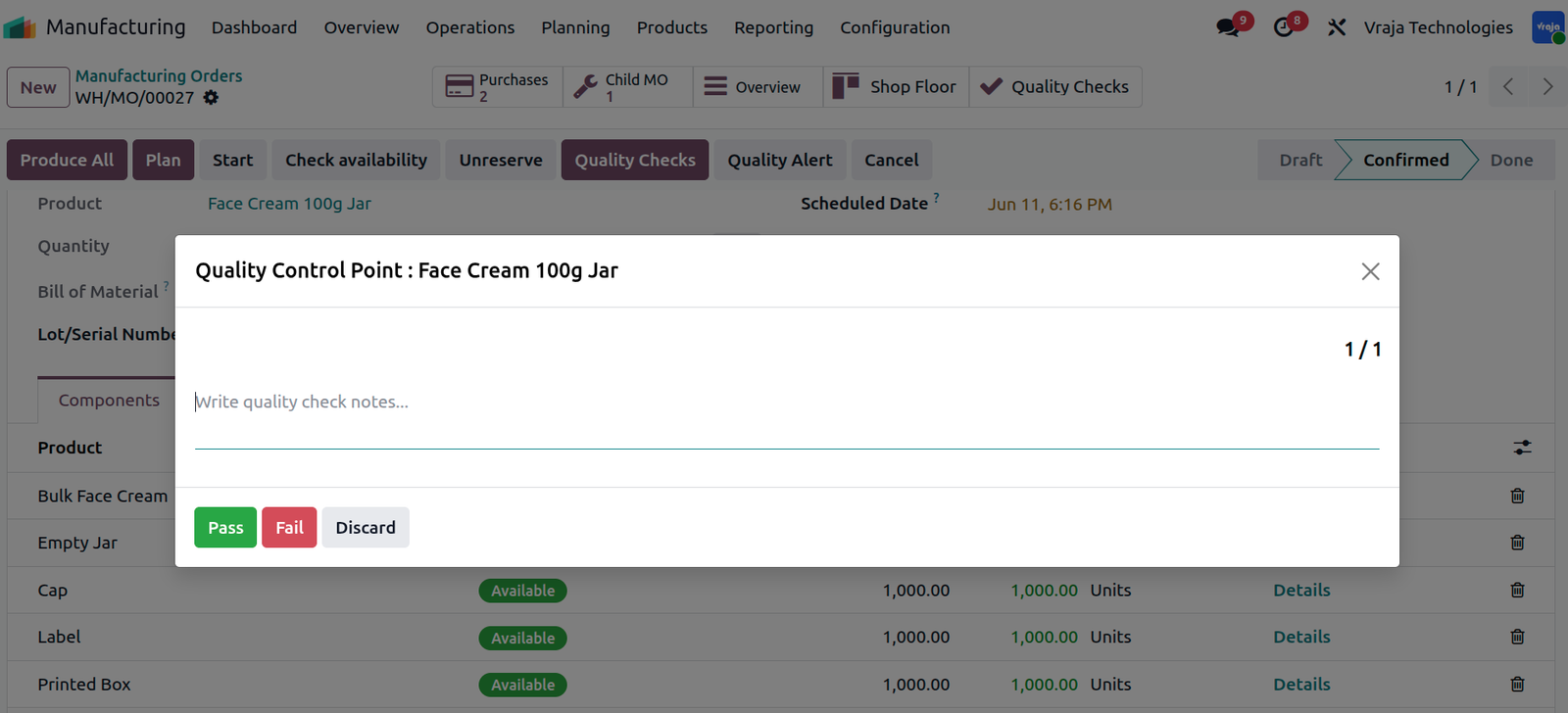Open the Quality Checks smart button with checkmark
The height and width of the screenshot is (713, 1568).
[1055, 87]
